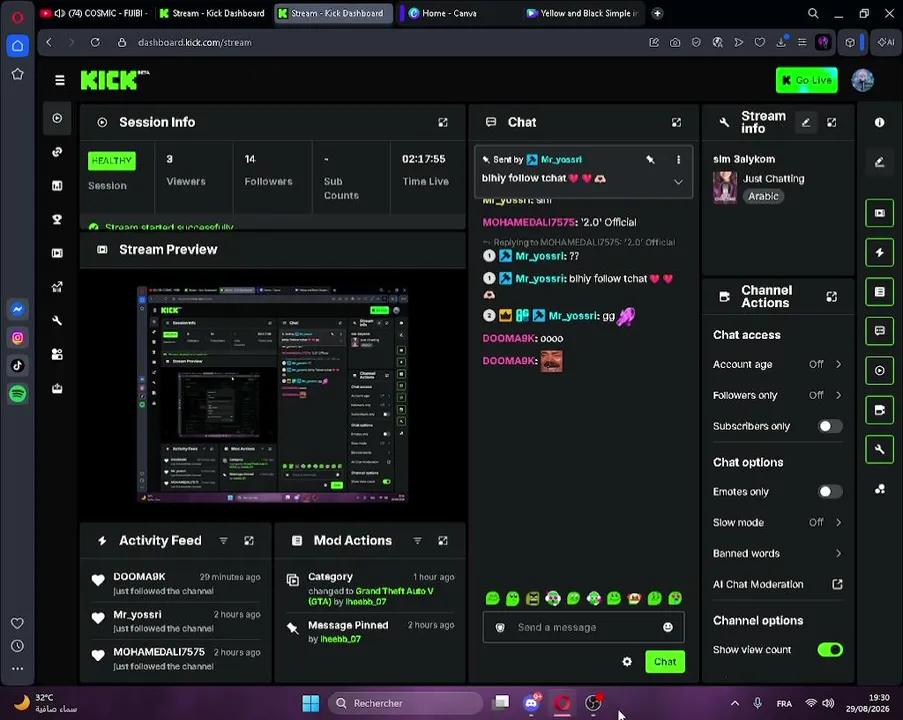Expand the Activity Feed panel
903x720 pixels.
tap(249, 540)
